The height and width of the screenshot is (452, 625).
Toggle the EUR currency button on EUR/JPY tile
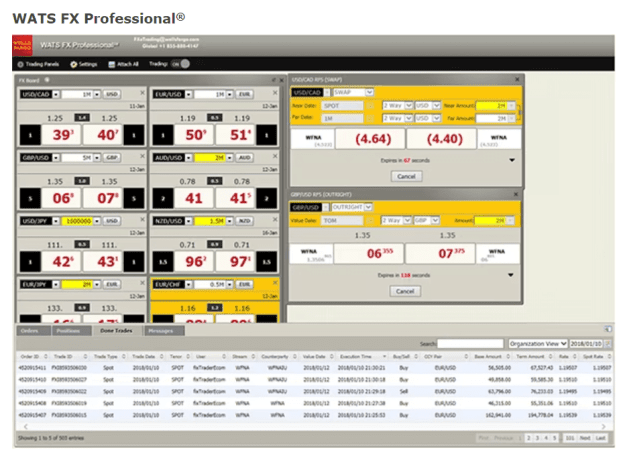[x=112, y=284]
